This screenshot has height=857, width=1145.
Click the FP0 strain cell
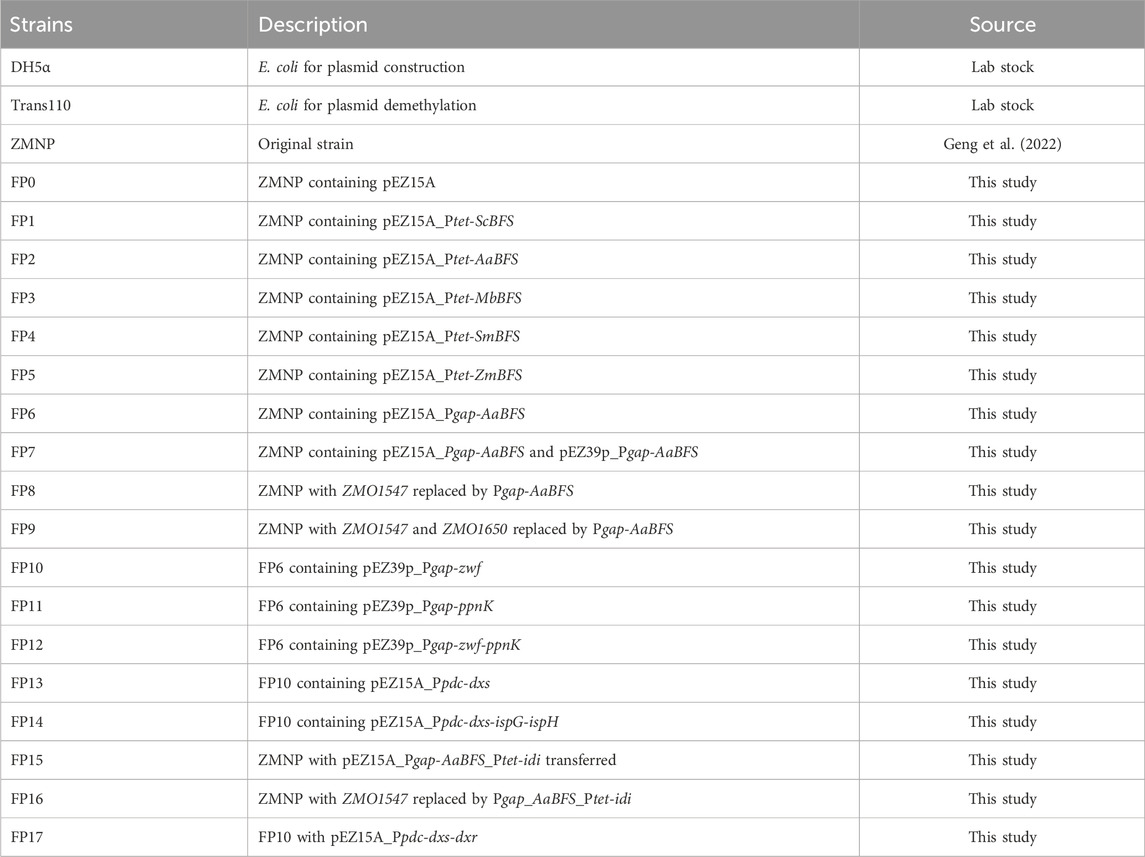point(123,182)
